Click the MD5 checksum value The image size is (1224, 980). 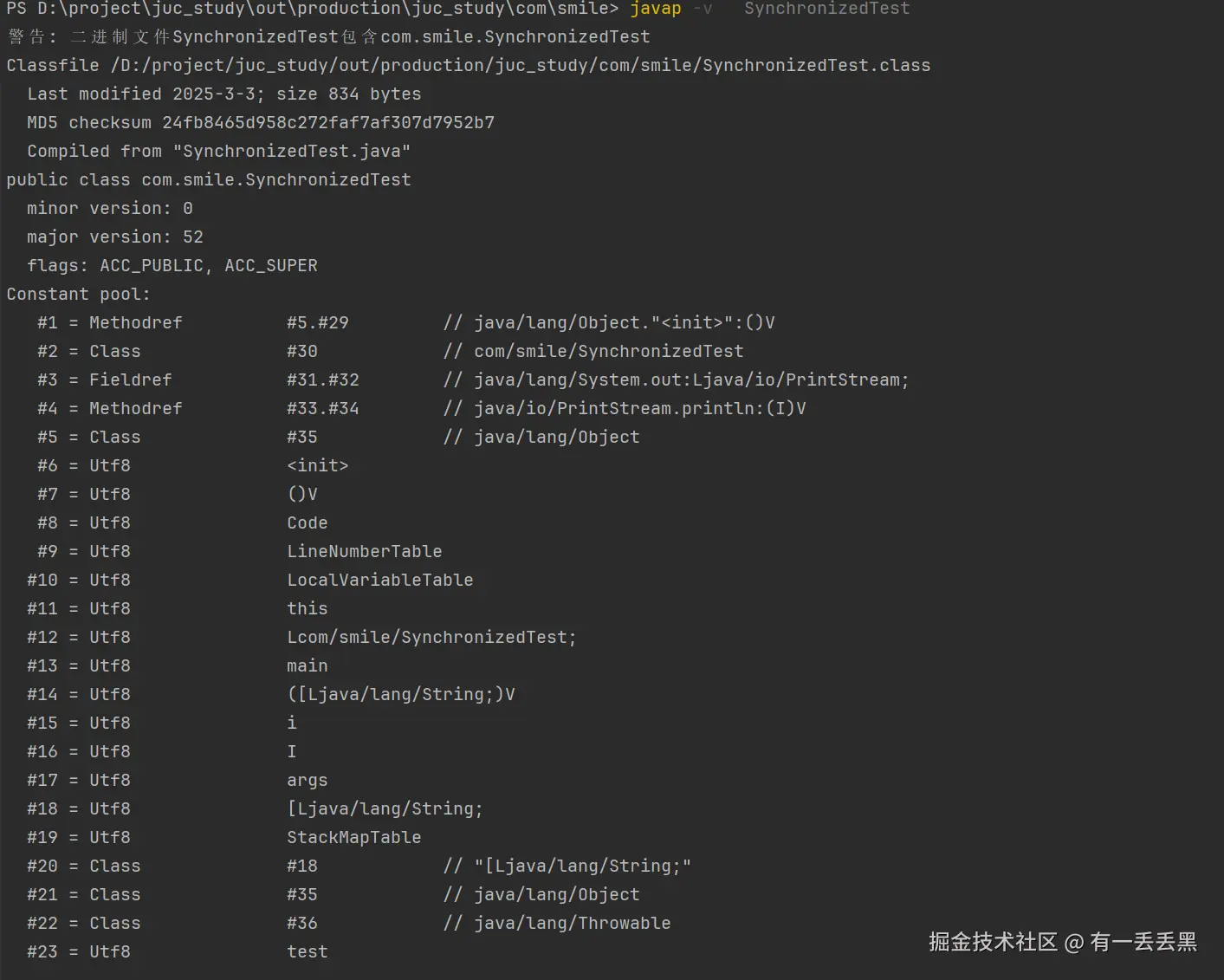[328, 123]
